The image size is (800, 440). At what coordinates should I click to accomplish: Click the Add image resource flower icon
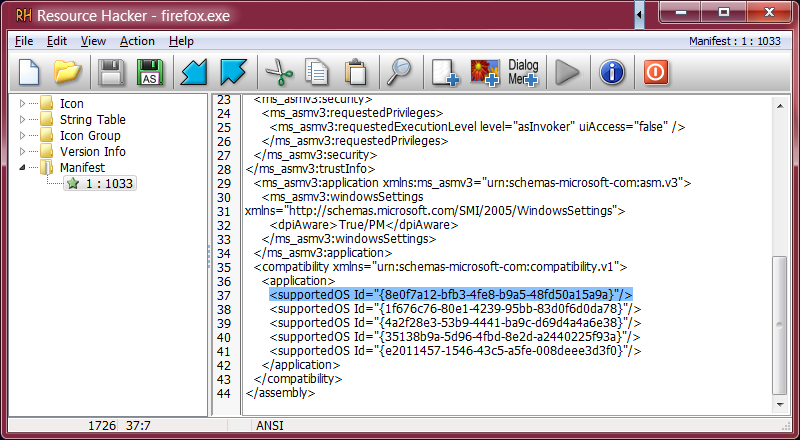coord(484,72)
